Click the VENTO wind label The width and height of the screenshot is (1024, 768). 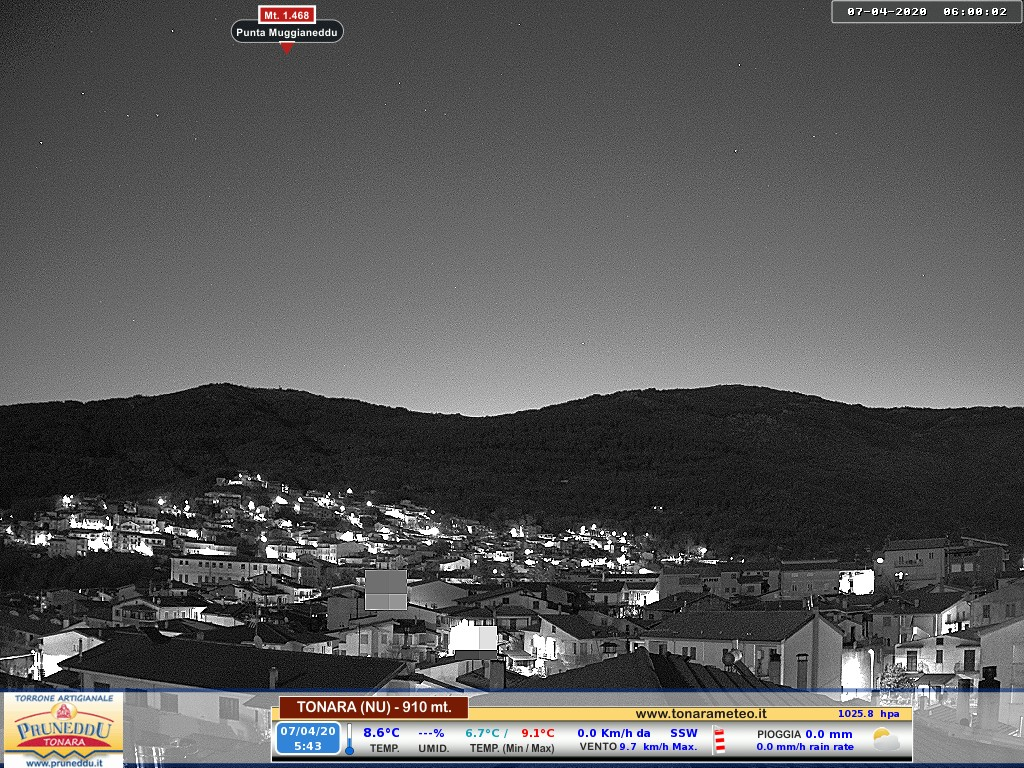(598, 746)
